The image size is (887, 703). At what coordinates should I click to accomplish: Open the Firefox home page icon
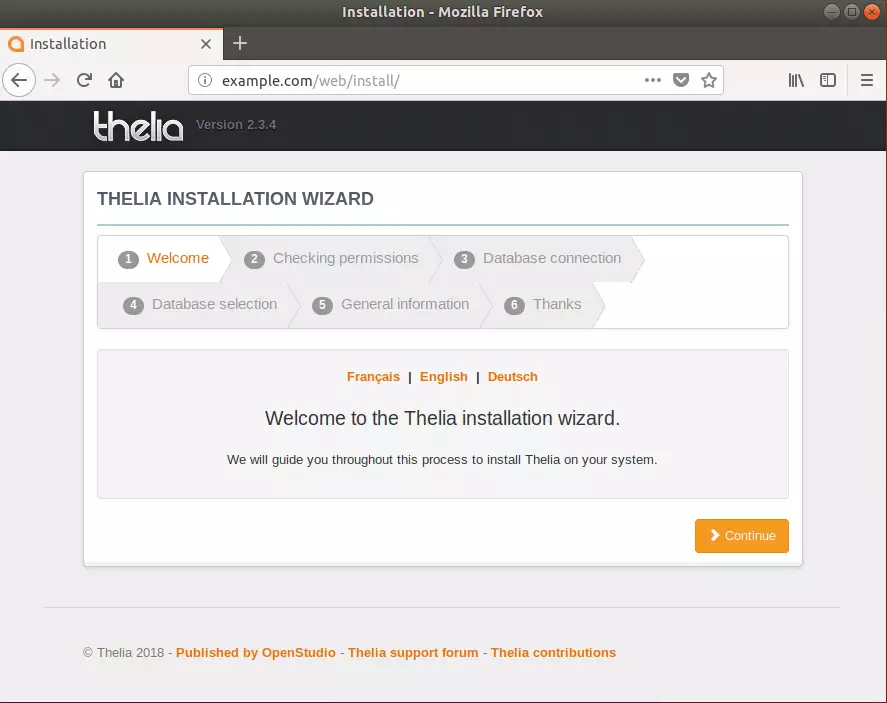(116, 80)
